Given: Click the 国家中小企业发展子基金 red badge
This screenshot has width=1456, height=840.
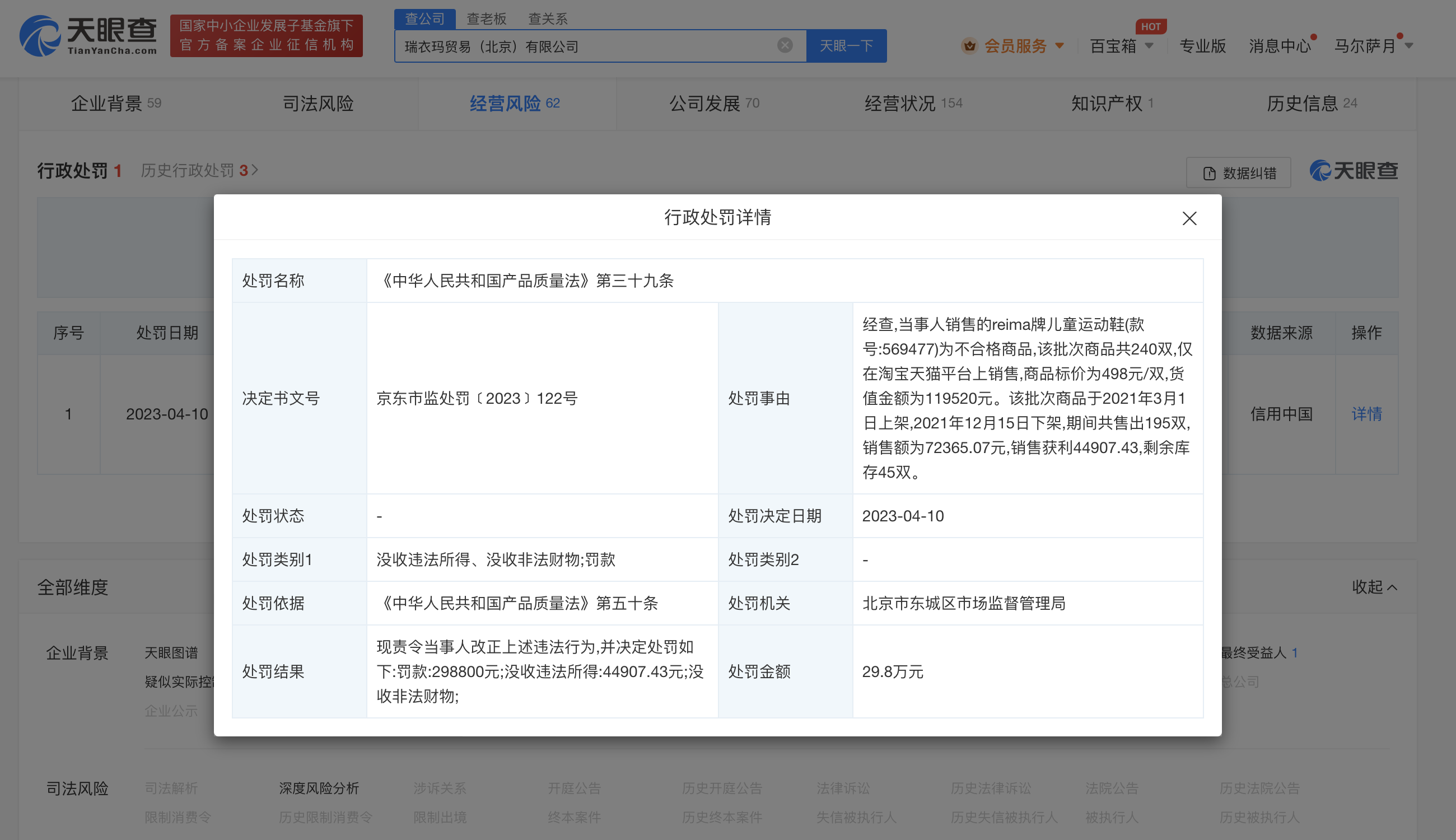Looking at the screenshot, I should 266,36.
